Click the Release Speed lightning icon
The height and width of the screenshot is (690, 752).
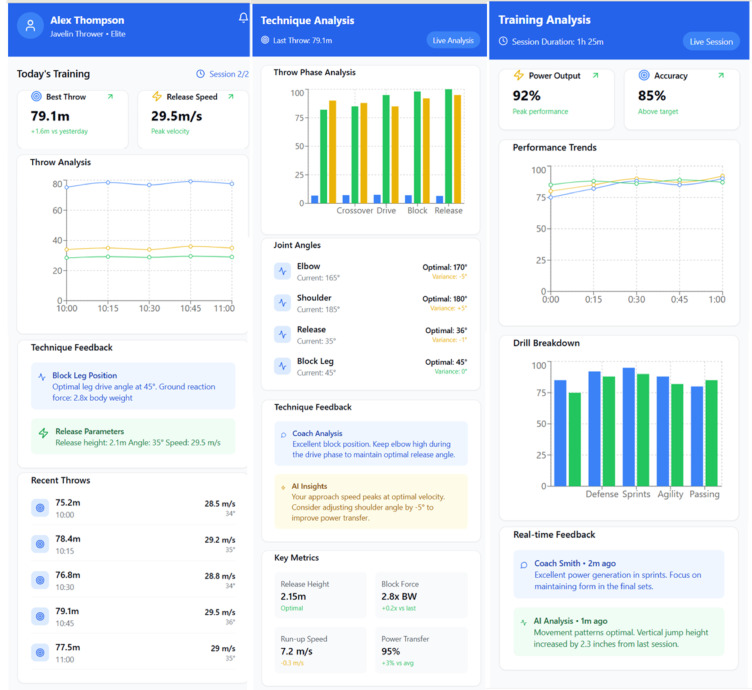pos(157,97)
